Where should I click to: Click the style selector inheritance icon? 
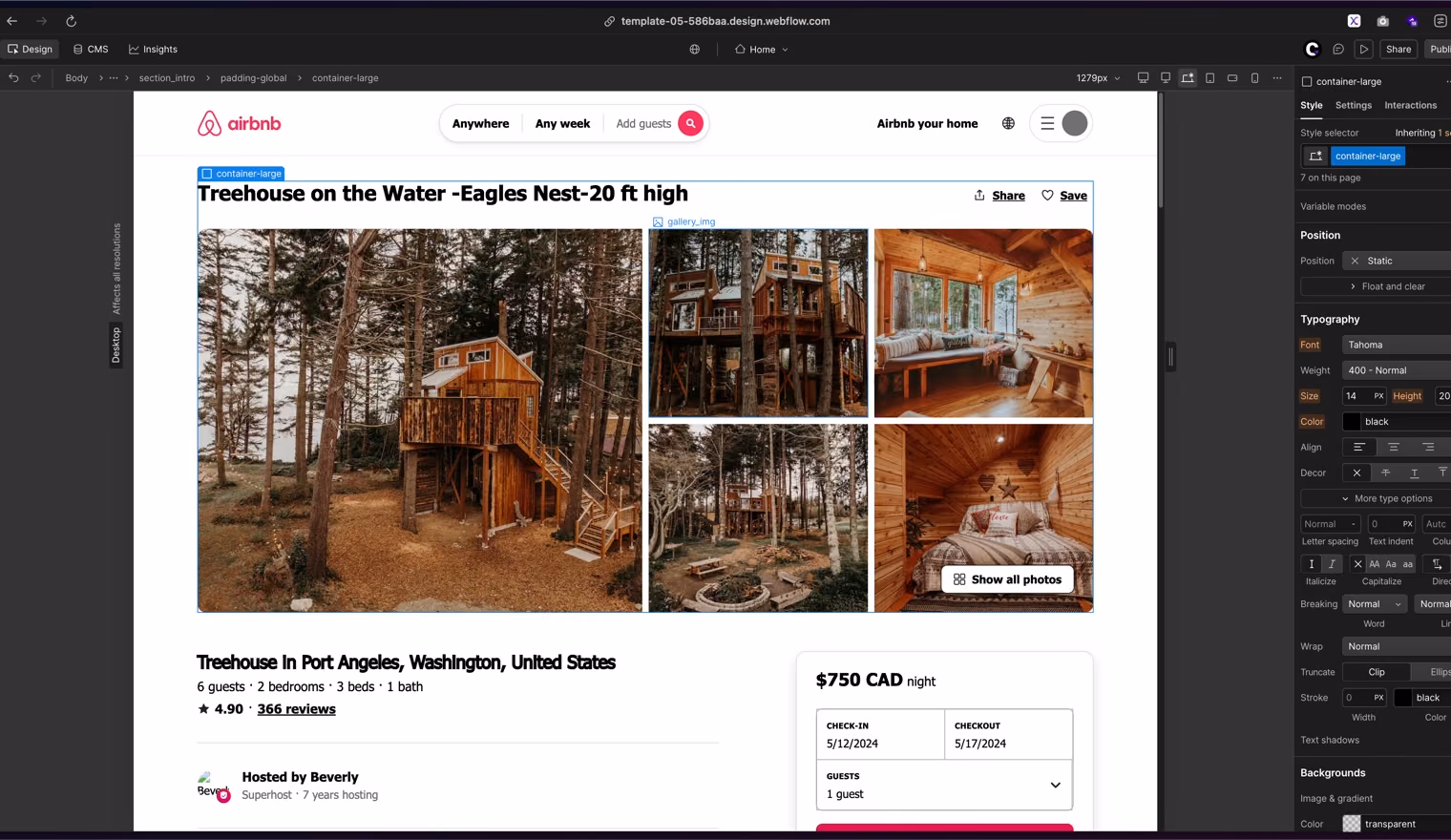[x=1315, y=156]
